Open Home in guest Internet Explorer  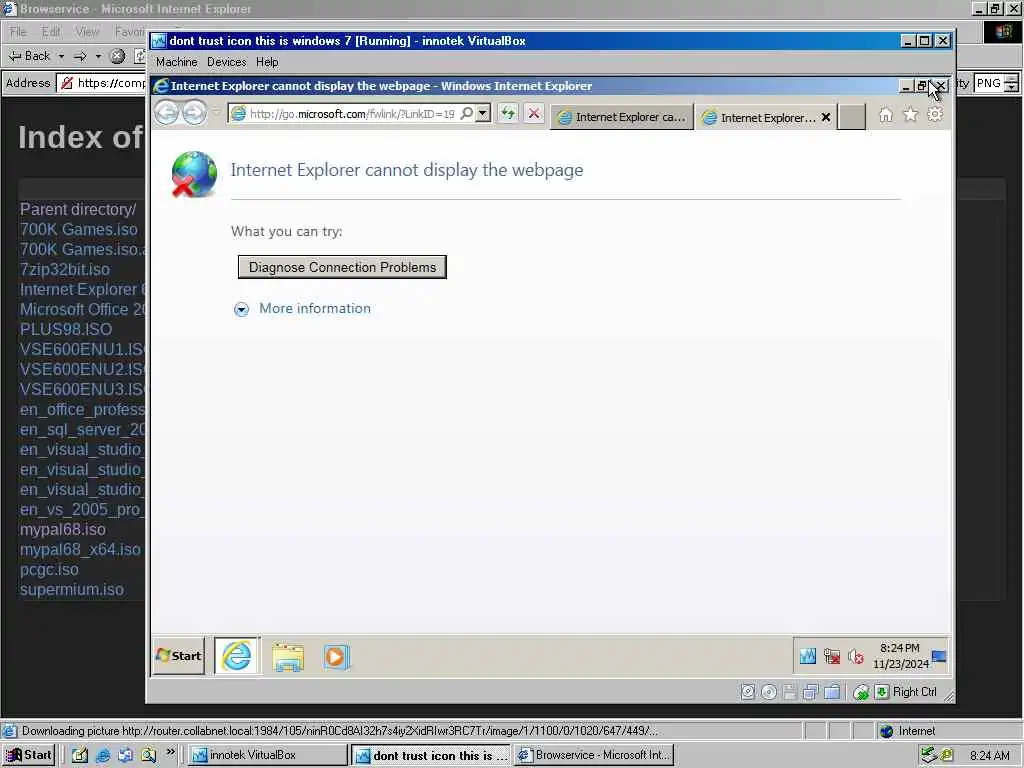pos(886,115)
